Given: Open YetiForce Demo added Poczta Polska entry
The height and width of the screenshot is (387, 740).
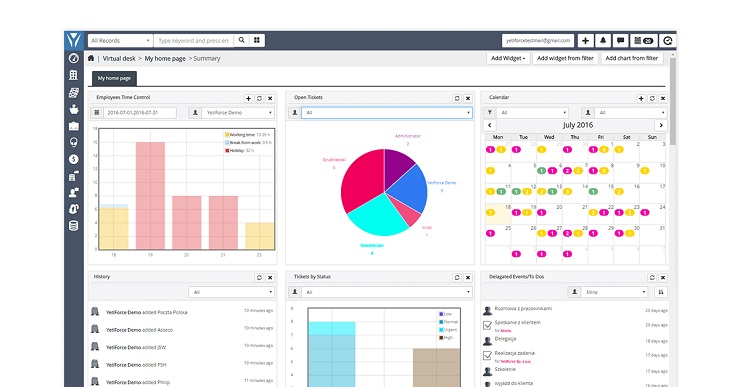Looking at the screenshot, I should (x=146, y=312).
